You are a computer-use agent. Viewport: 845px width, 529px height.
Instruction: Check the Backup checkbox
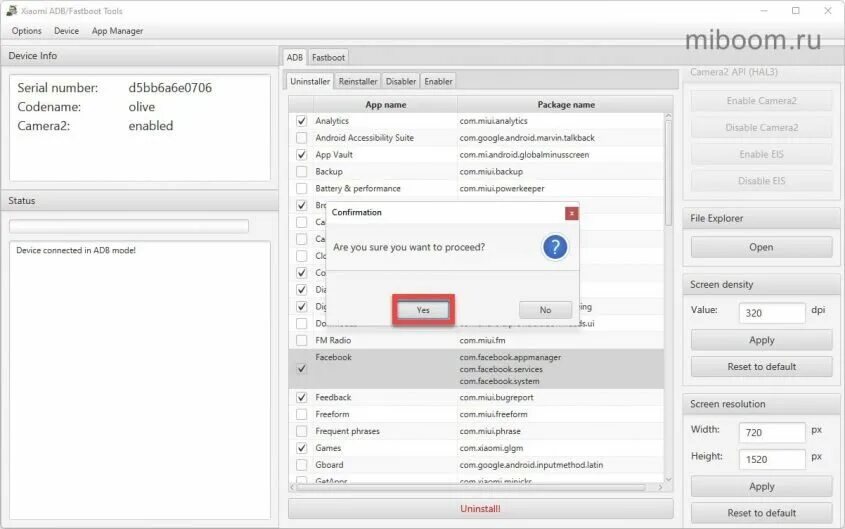(x=302, y=172)
